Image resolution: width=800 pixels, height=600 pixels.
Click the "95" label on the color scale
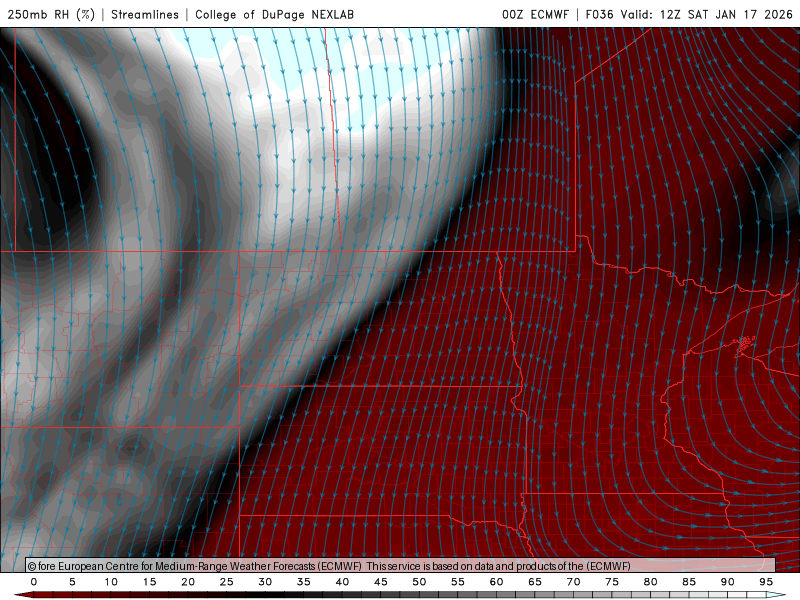[766, 582]
